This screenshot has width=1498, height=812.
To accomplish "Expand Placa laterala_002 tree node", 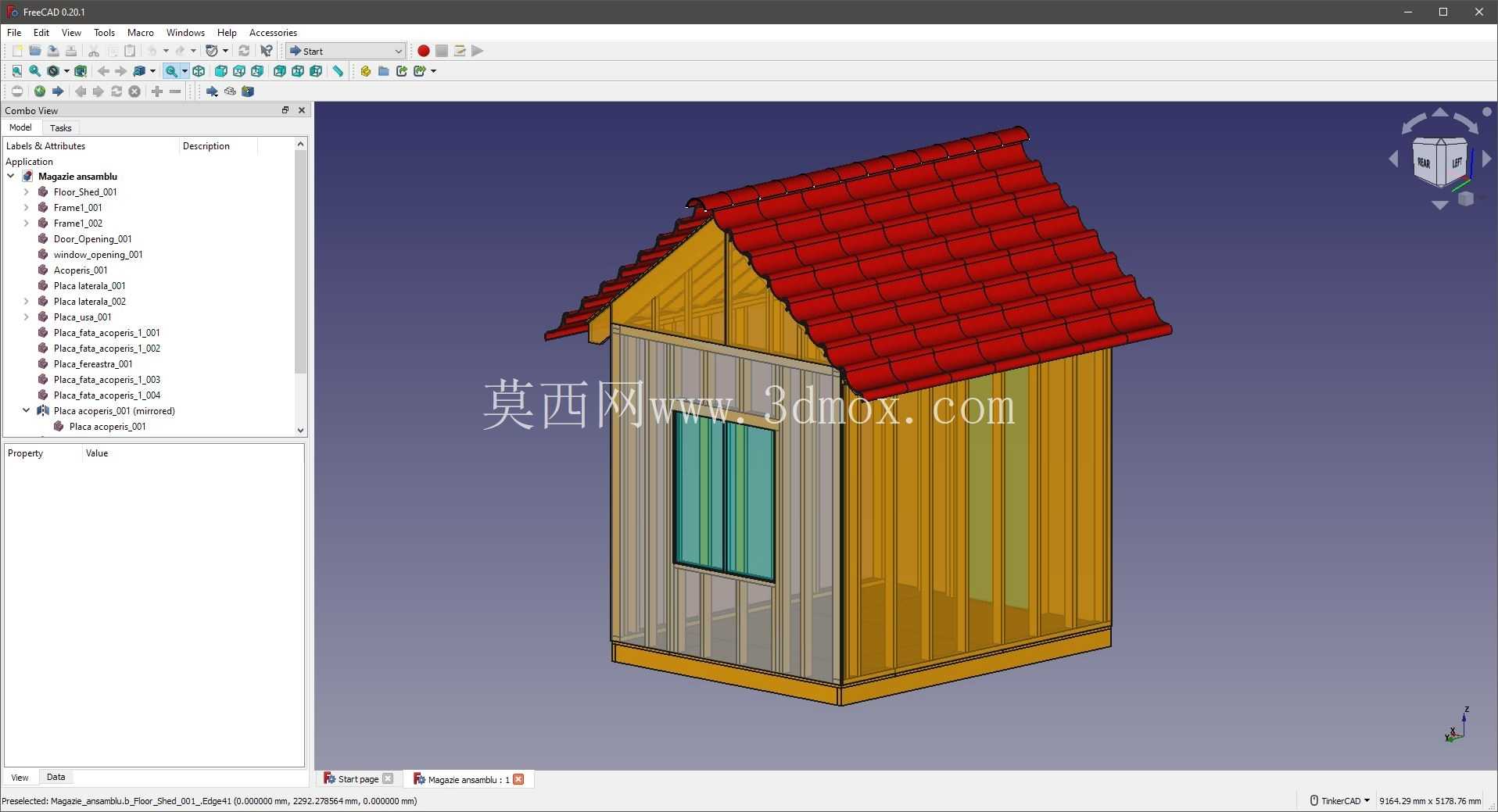I will pos(27,301).
